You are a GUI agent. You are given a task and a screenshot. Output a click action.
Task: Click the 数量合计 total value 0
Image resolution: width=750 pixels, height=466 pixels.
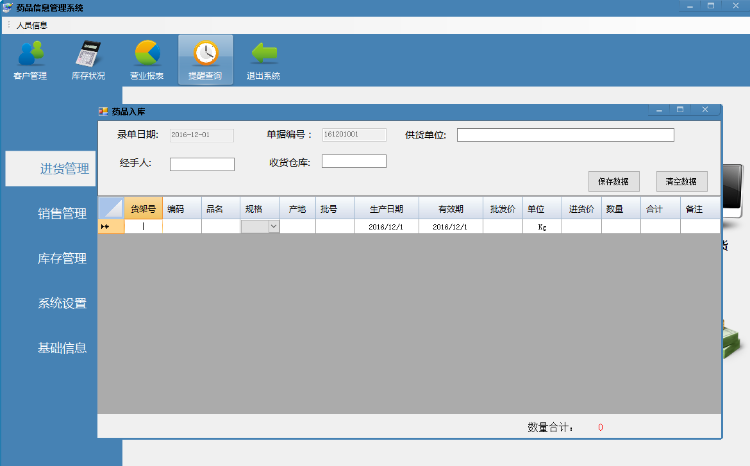tap(600, 427)
